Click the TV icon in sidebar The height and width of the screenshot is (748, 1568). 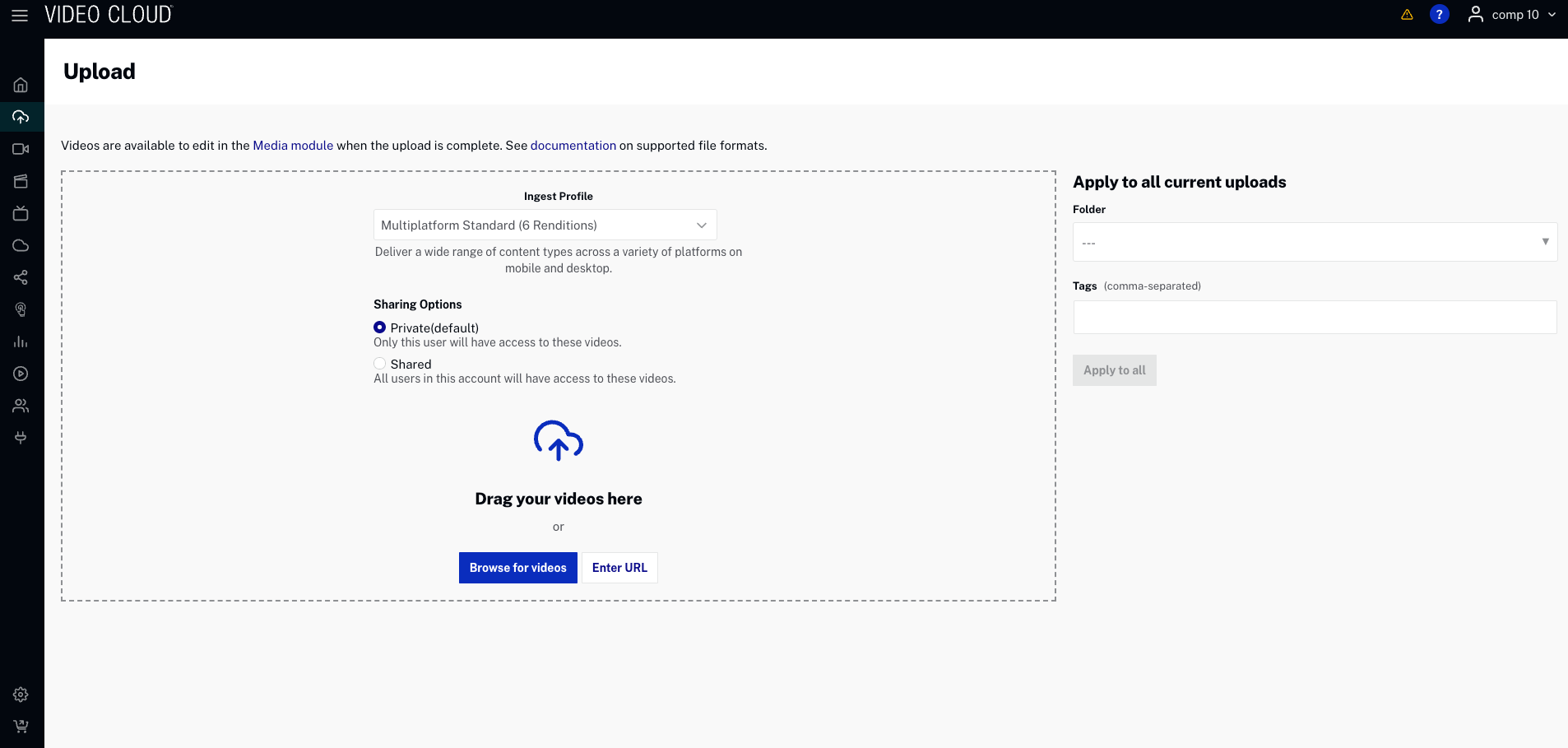(21, 213)
